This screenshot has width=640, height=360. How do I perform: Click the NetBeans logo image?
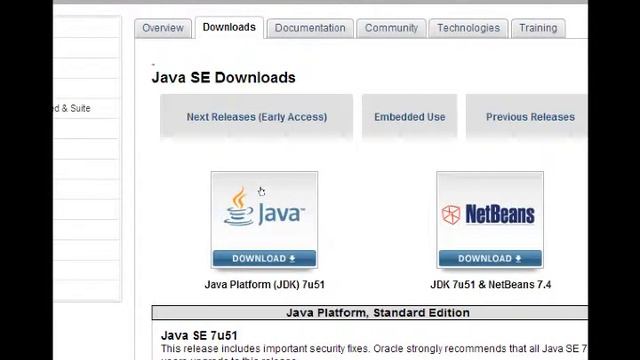tap(488, 214)
